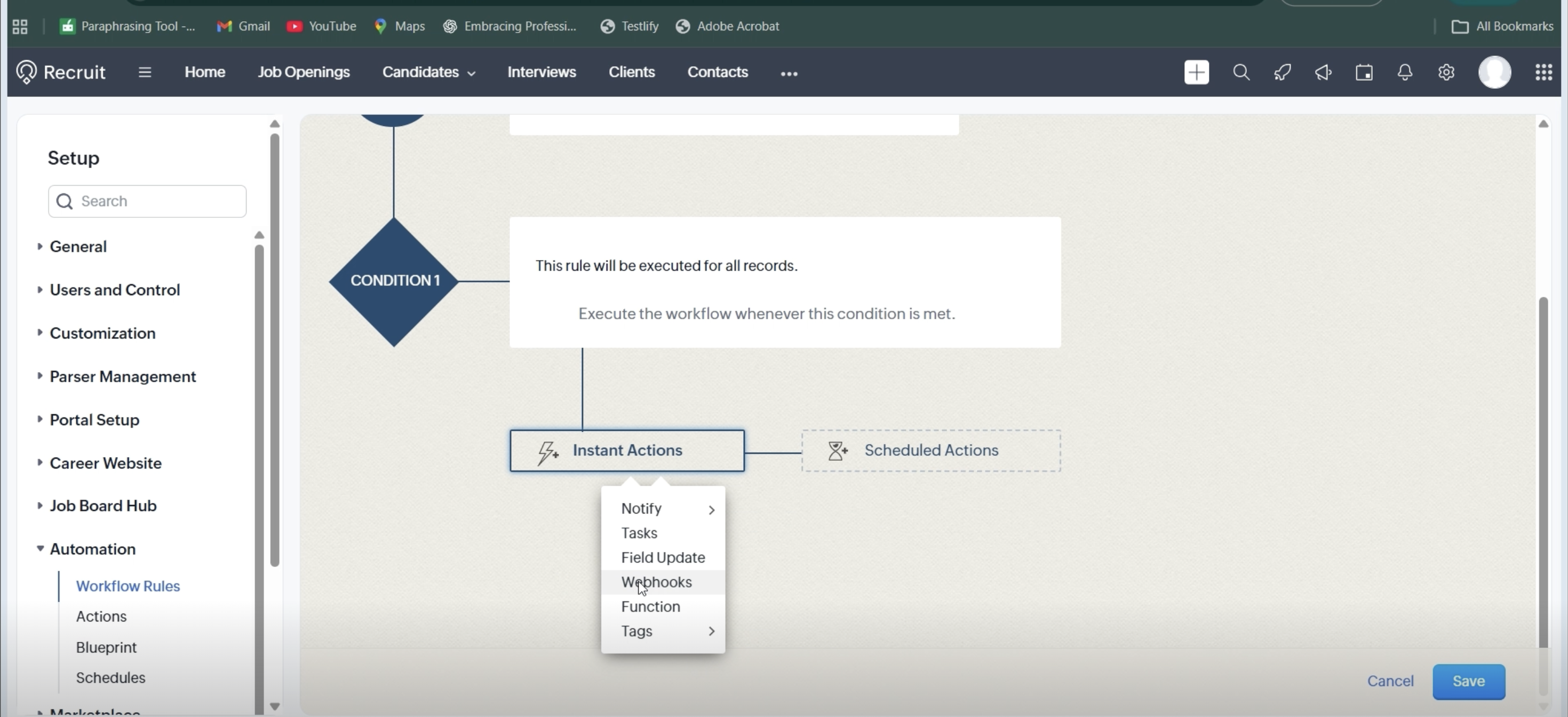This screenshot has height=717, width=1568.
Task: Open the search magnifier in top bar
Action: [1241, 73]
